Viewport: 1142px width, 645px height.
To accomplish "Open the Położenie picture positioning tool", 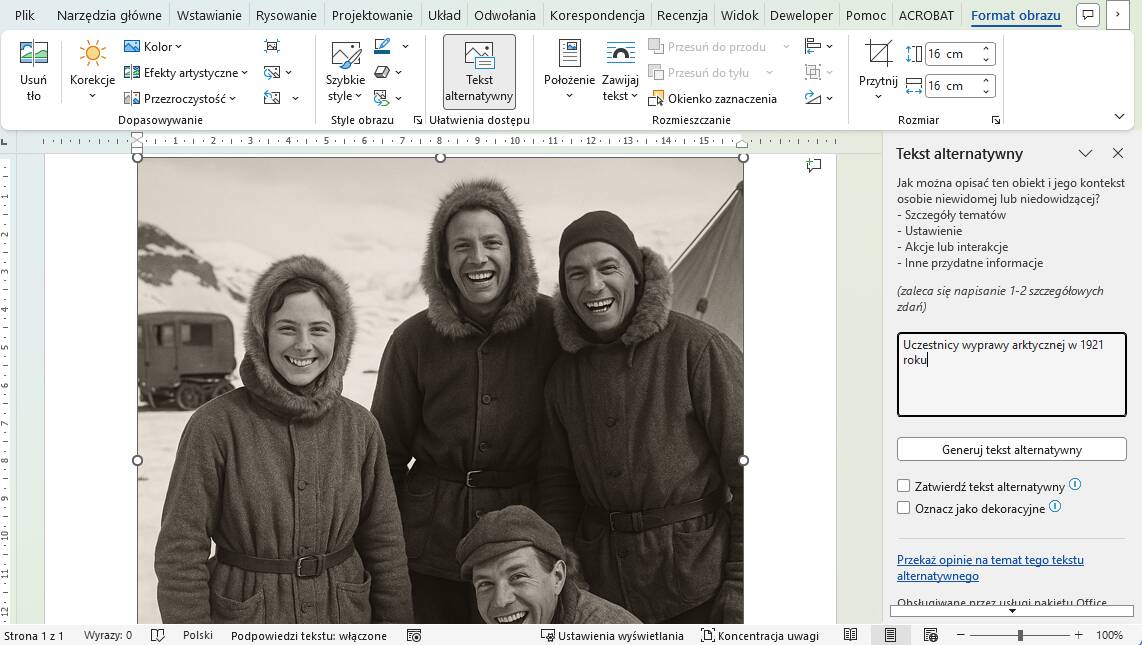I will tap(569, 70).
